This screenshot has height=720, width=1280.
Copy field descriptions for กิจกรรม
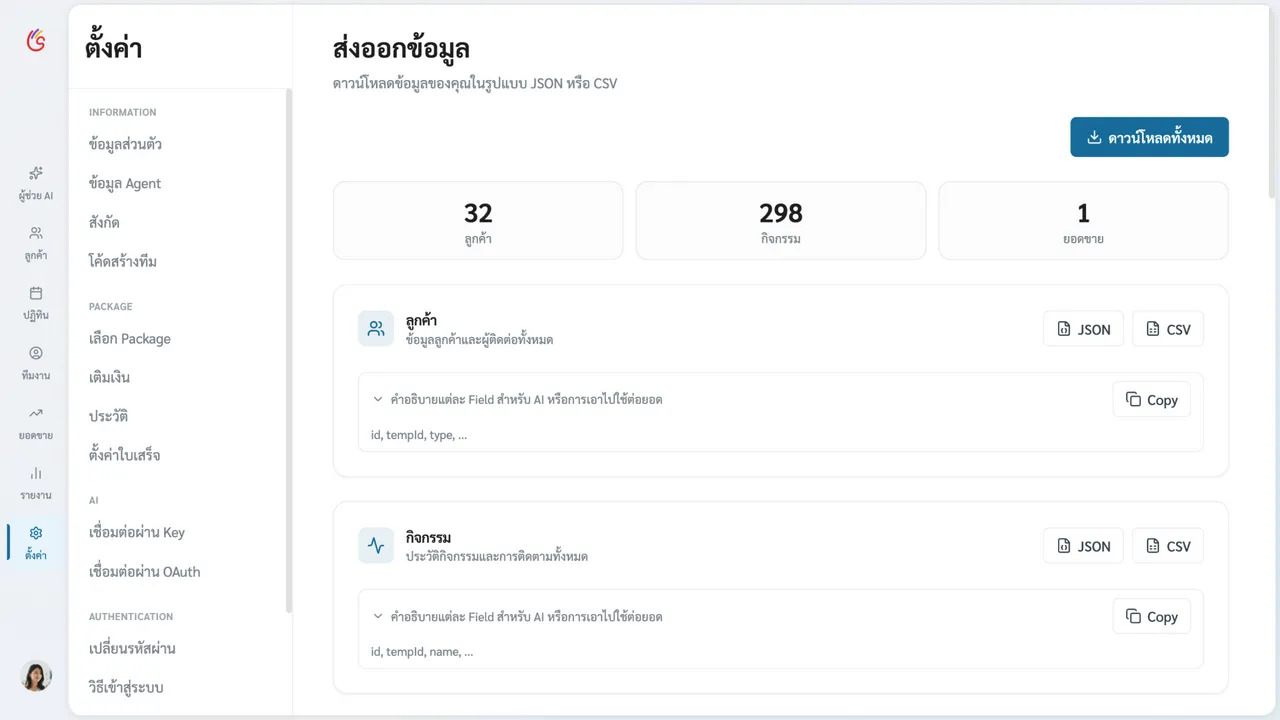[1152, 616]
